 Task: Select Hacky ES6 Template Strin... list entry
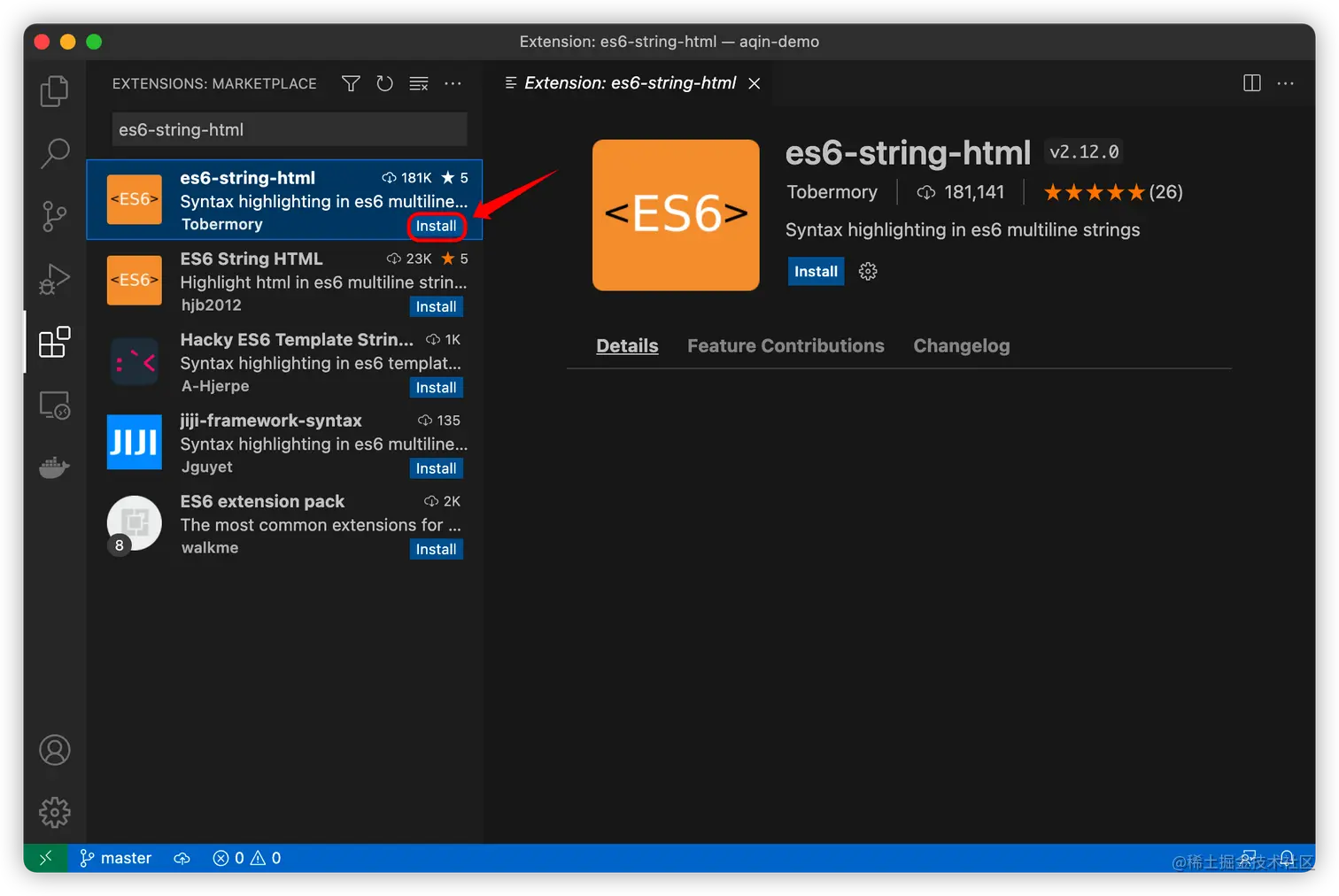point(284,362)
